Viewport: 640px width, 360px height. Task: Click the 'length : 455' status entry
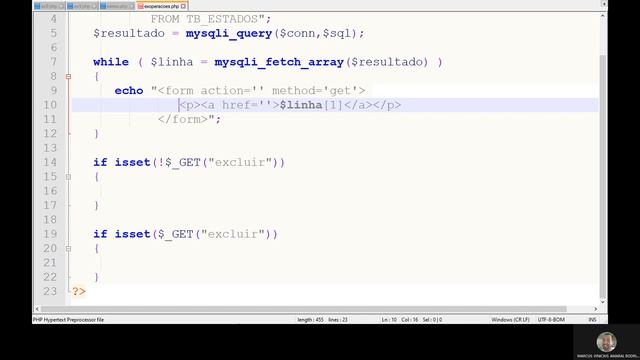311,320
